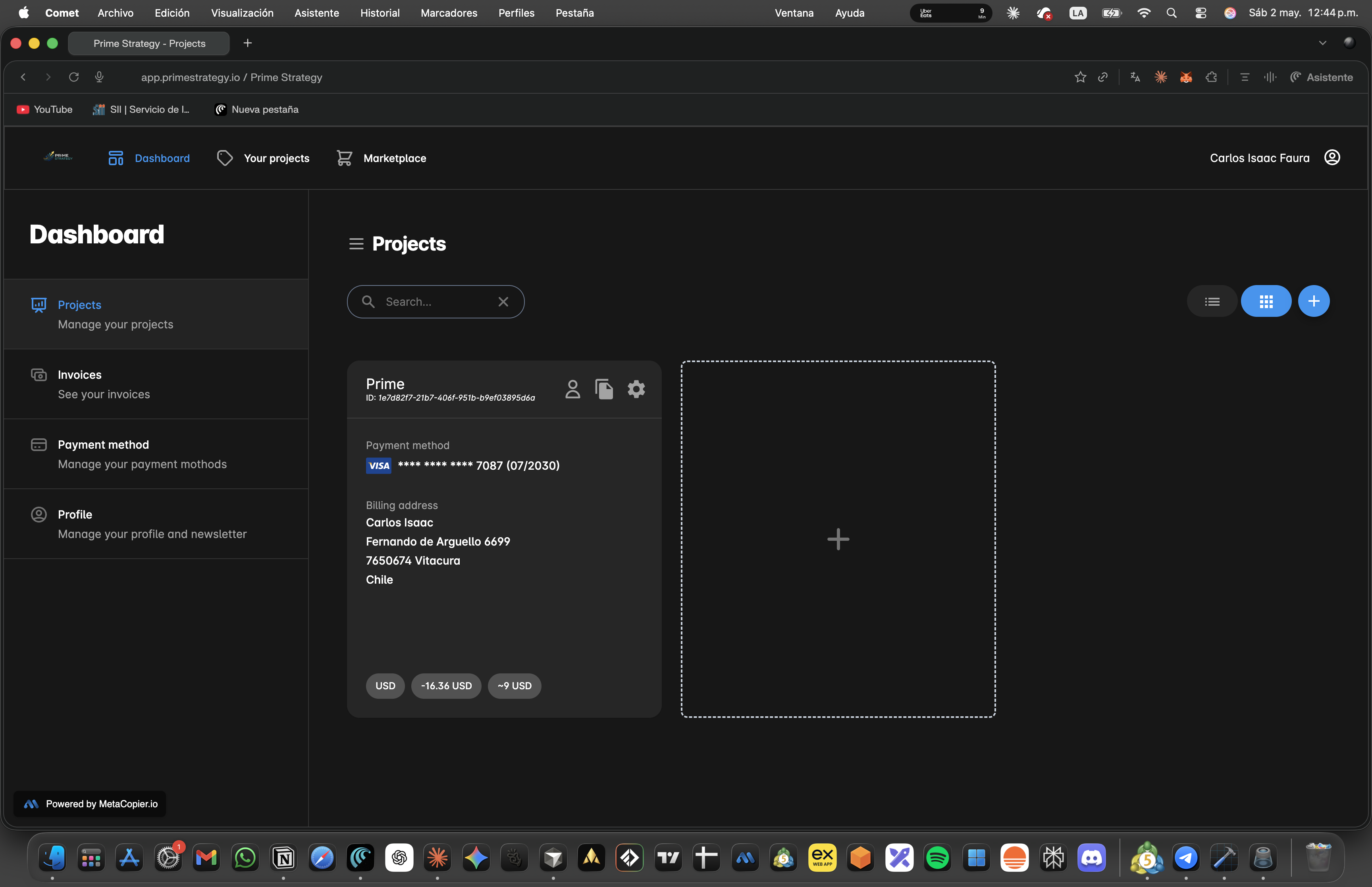Open the Archivo menu
1372x887 pixels.
tap(115, 13)
